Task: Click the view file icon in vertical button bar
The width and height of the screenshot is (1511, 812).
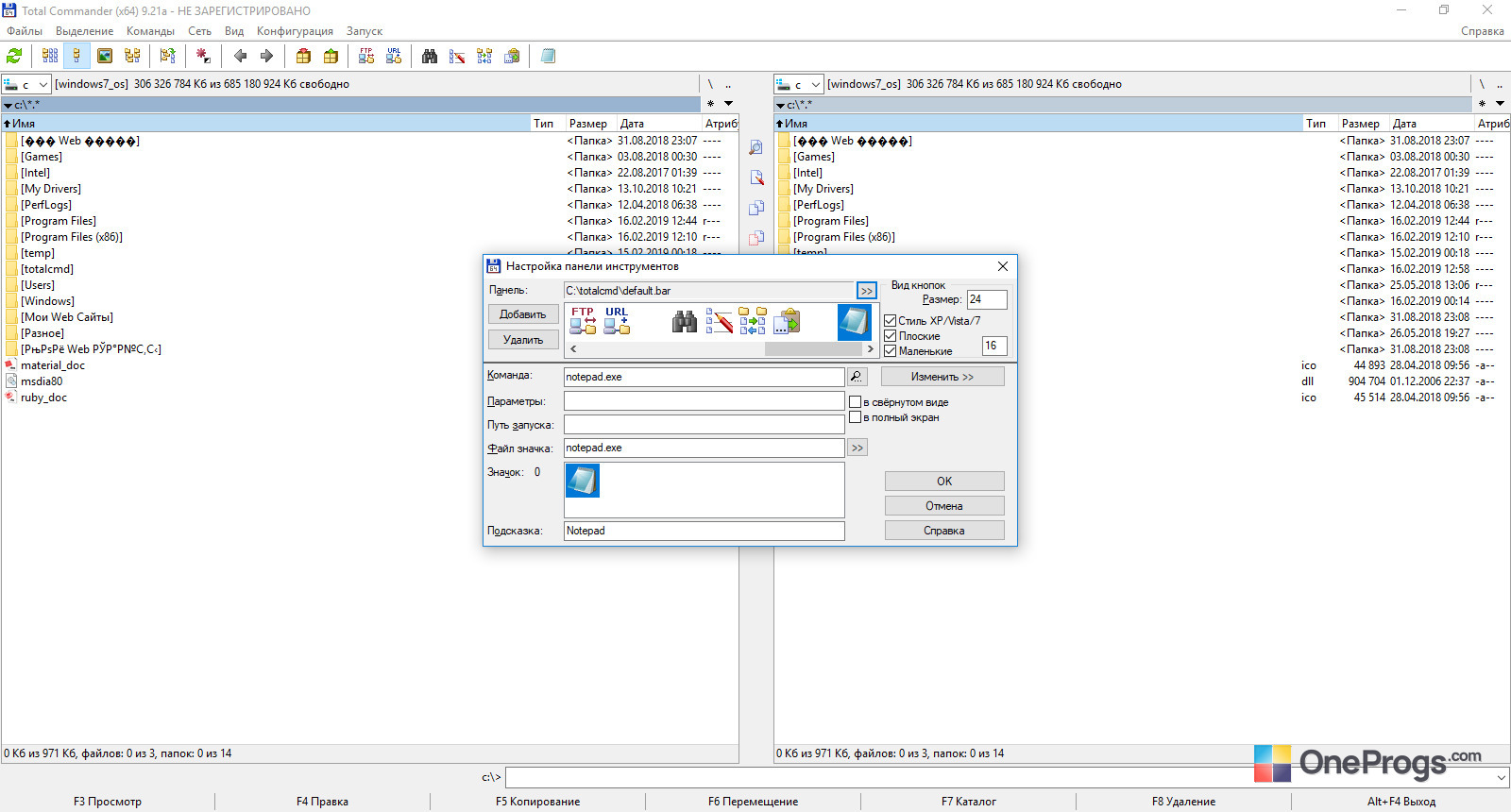Action: 756,147
